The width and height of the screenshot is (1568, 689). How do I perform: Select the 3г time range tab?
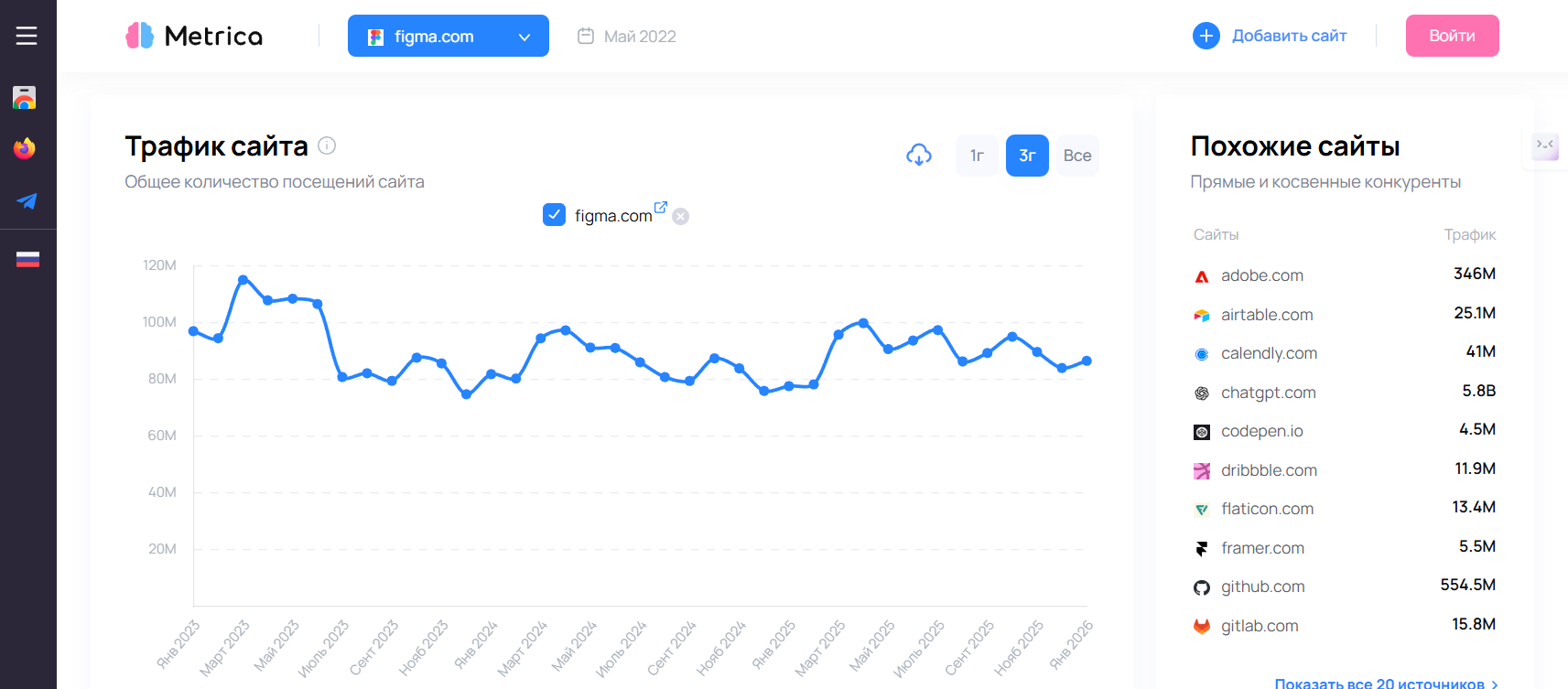(1027, 156)
